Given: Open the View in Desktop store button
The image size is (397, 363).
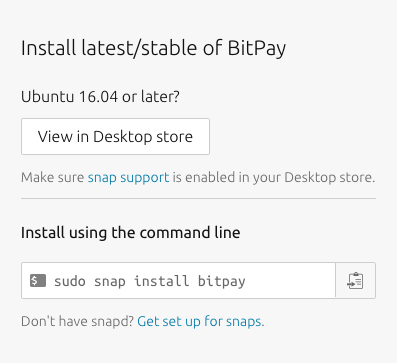Looking at the screenshot, I should [115, 136].
